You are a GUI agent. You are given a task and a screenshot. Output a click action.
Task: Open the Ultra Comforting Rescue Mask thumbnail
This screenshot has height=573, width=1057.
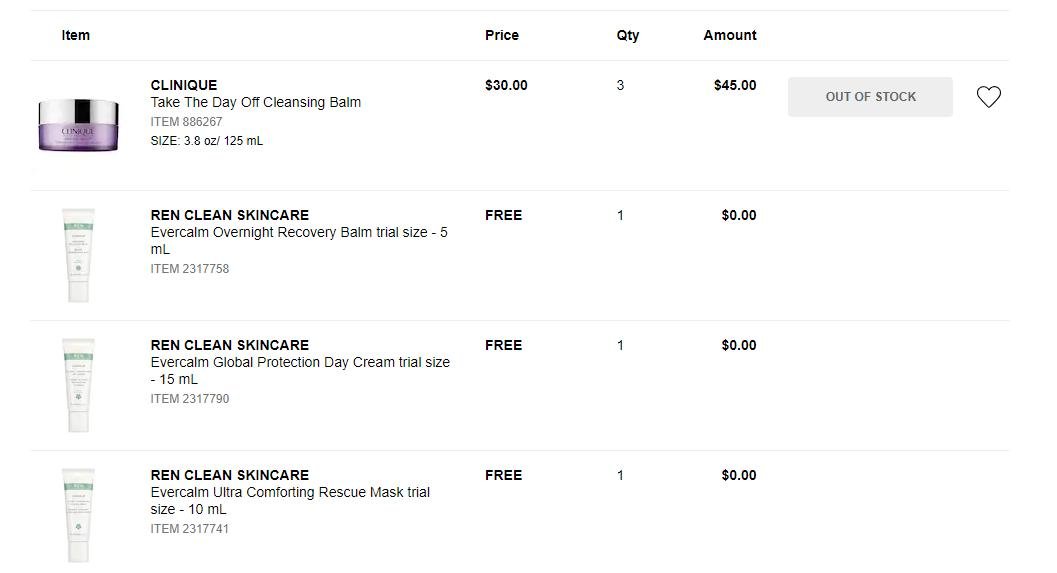(x=78, y=515)
